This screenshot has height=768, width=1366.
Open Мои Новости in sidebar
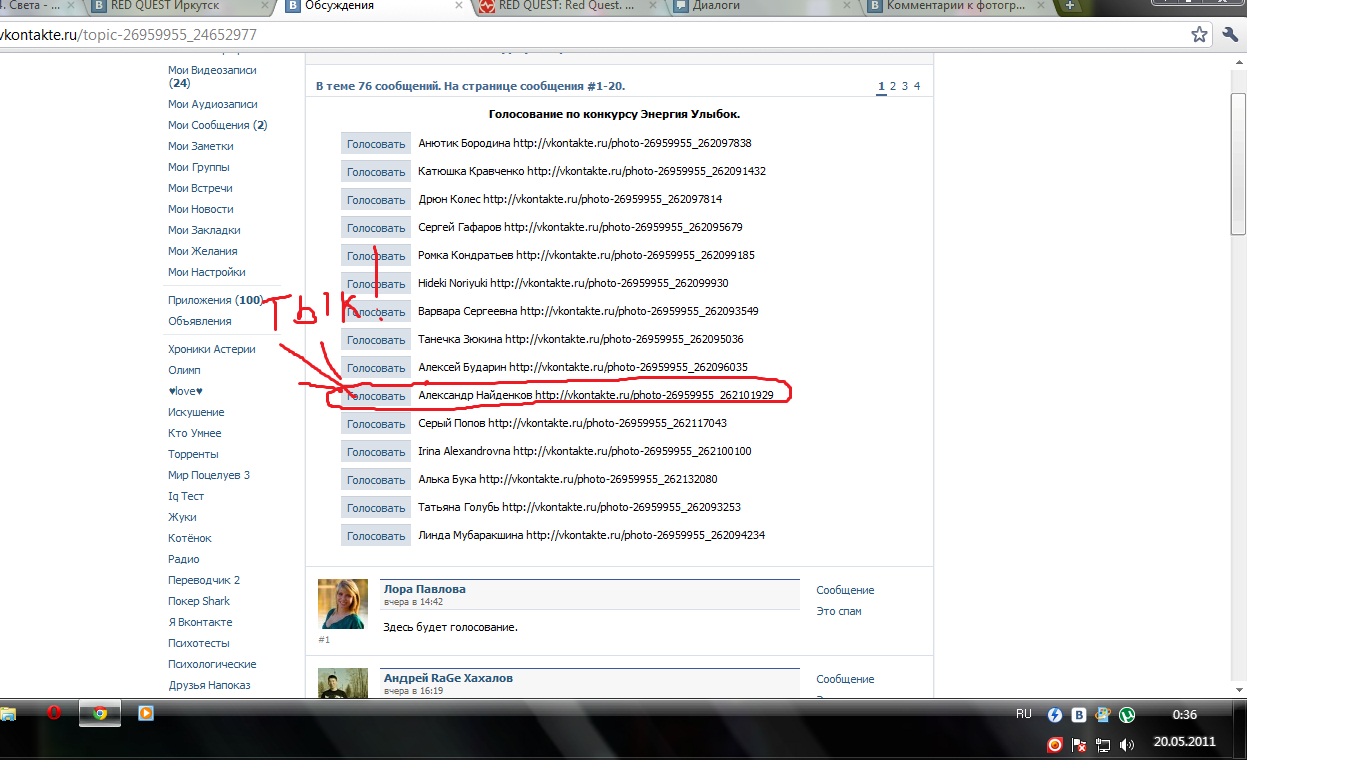coord(200,209)
